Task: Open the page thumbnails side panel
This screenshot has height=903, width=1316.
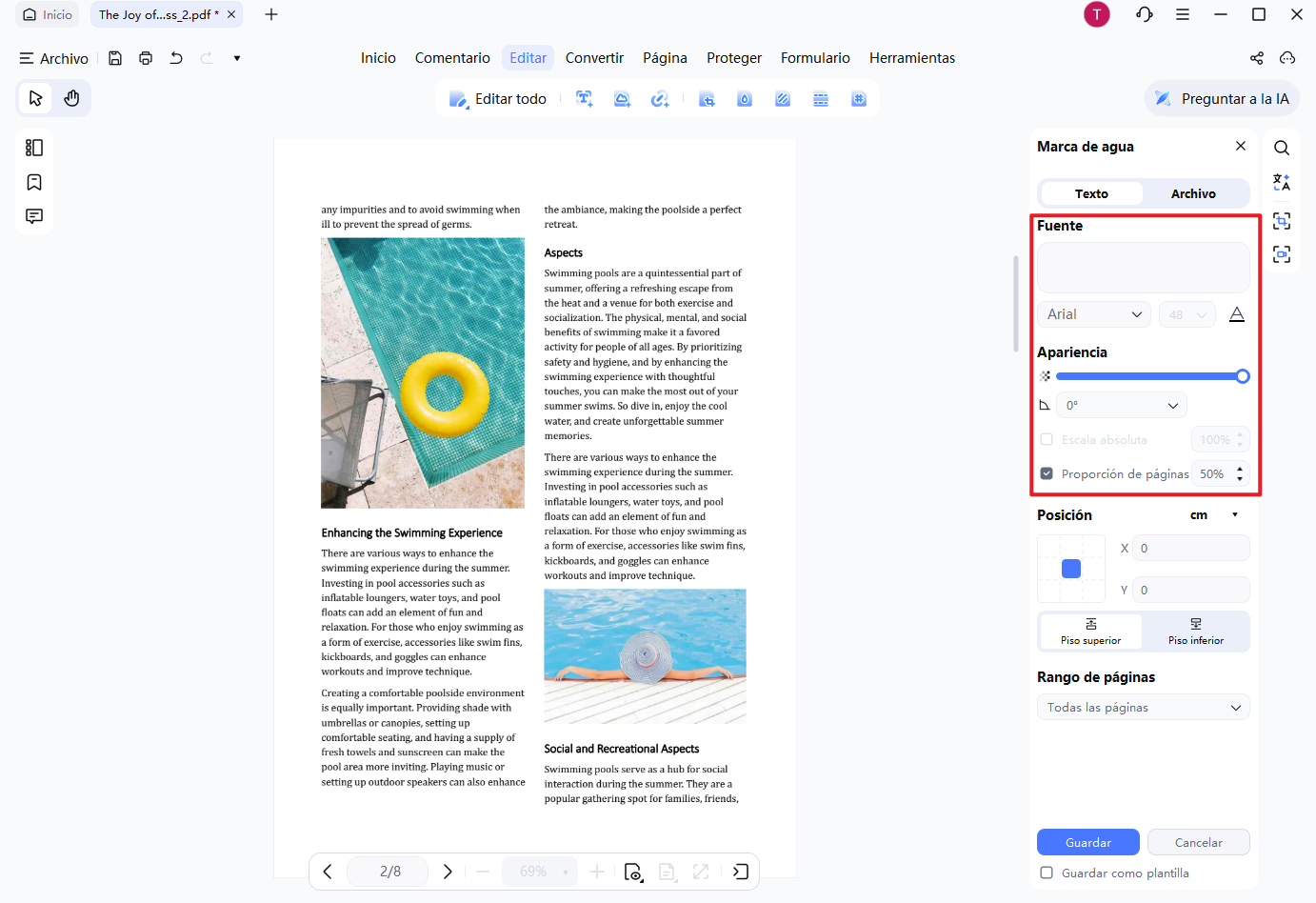Action: tap(34, 148)
